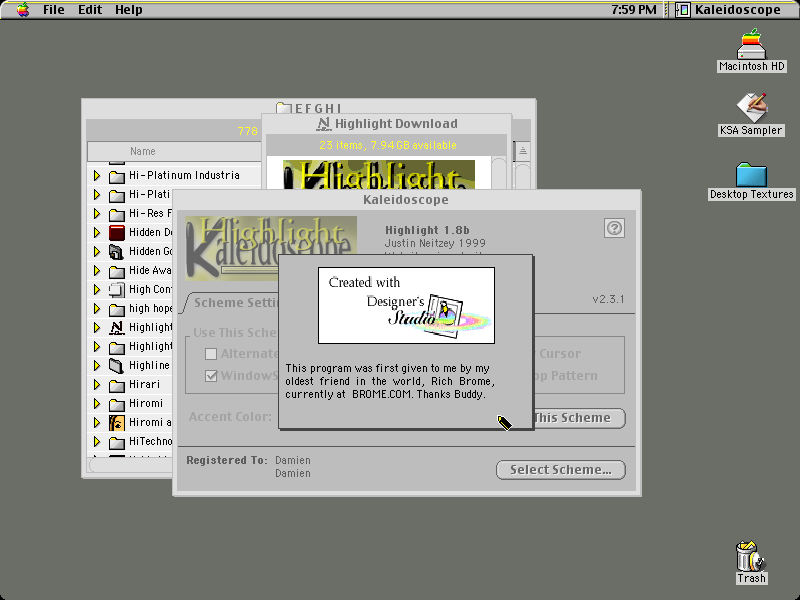Expand the Highline disclosure triangle
The image size is (800, 600).
click(97, 366)
